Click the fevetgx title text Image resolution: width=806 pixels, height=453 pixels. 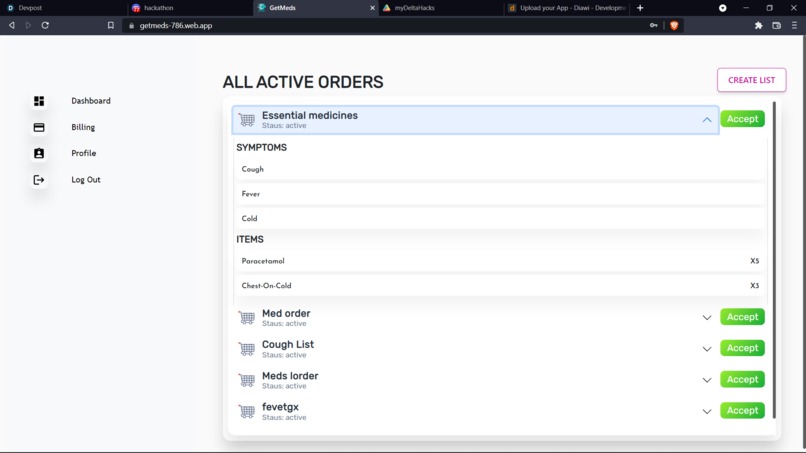(280, 407)
